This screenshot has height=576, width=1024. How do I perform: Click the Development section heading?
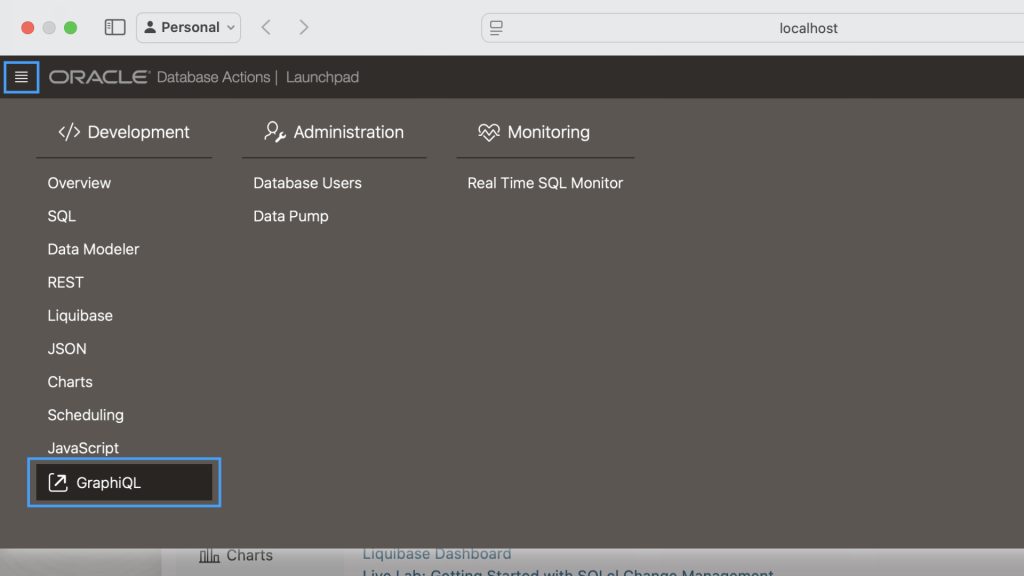(x=138, y=132)
